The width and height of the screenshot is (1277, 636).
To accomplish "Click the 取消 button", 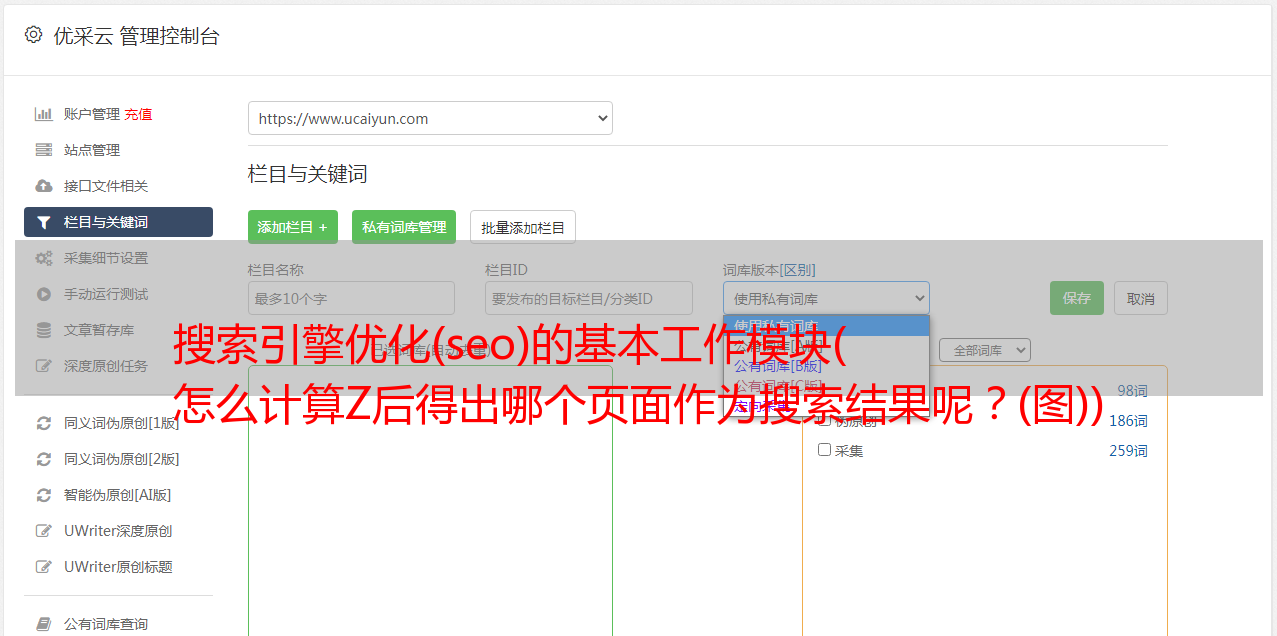I will (x=1141, y=298).
